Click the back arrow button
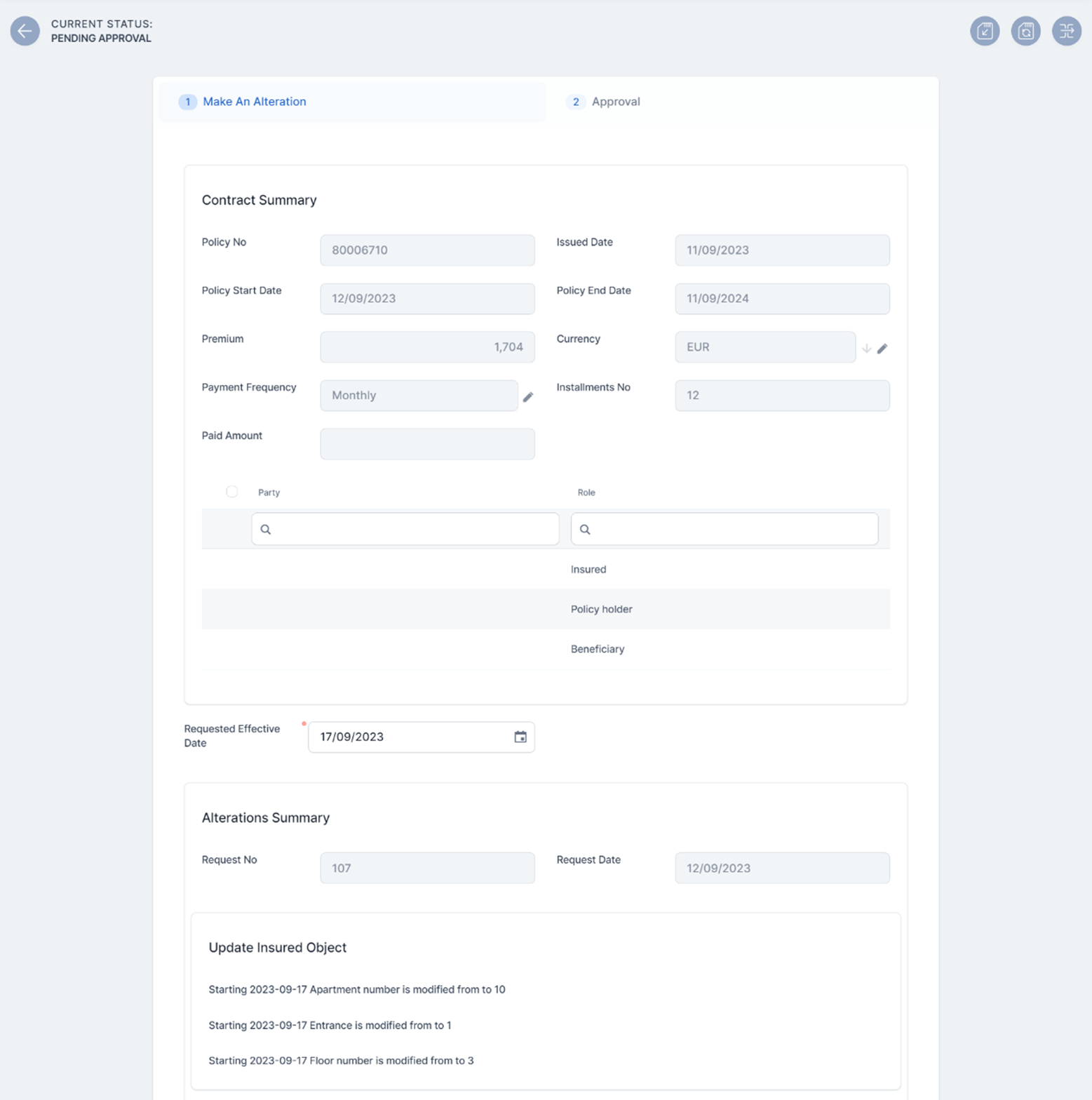This screenshot has width=1092, height=1100. [x=25, y=31]
